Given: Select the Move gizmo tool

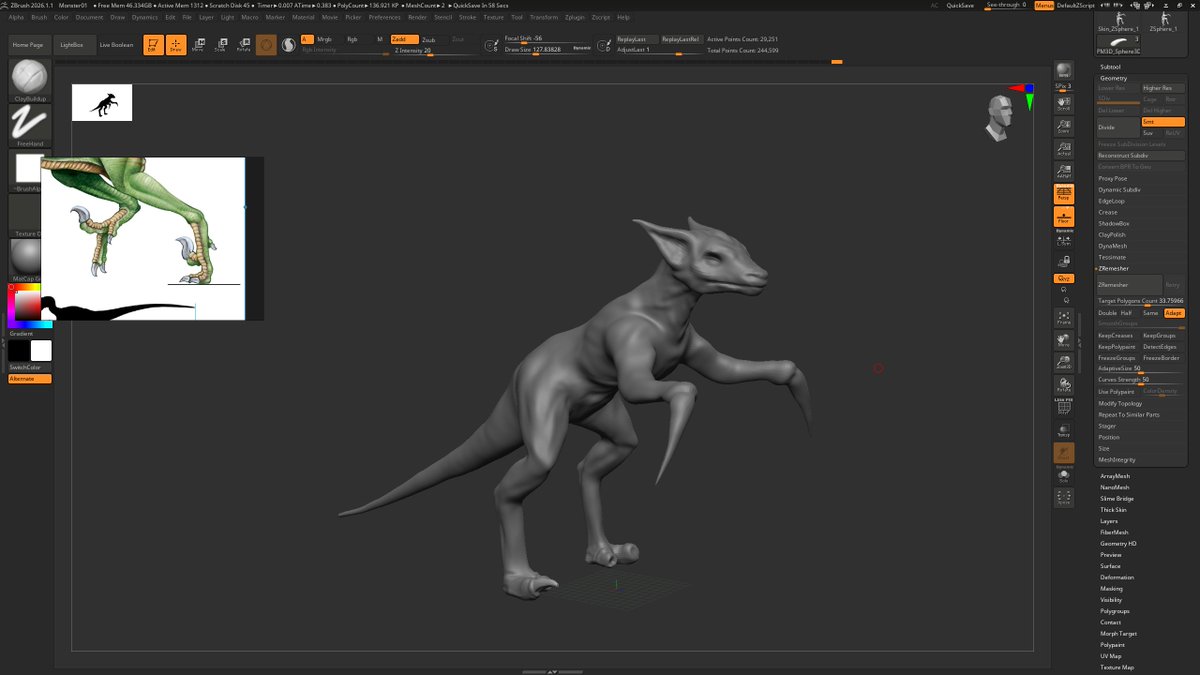Looking at the screenshot, I should [x=198, y=45].
